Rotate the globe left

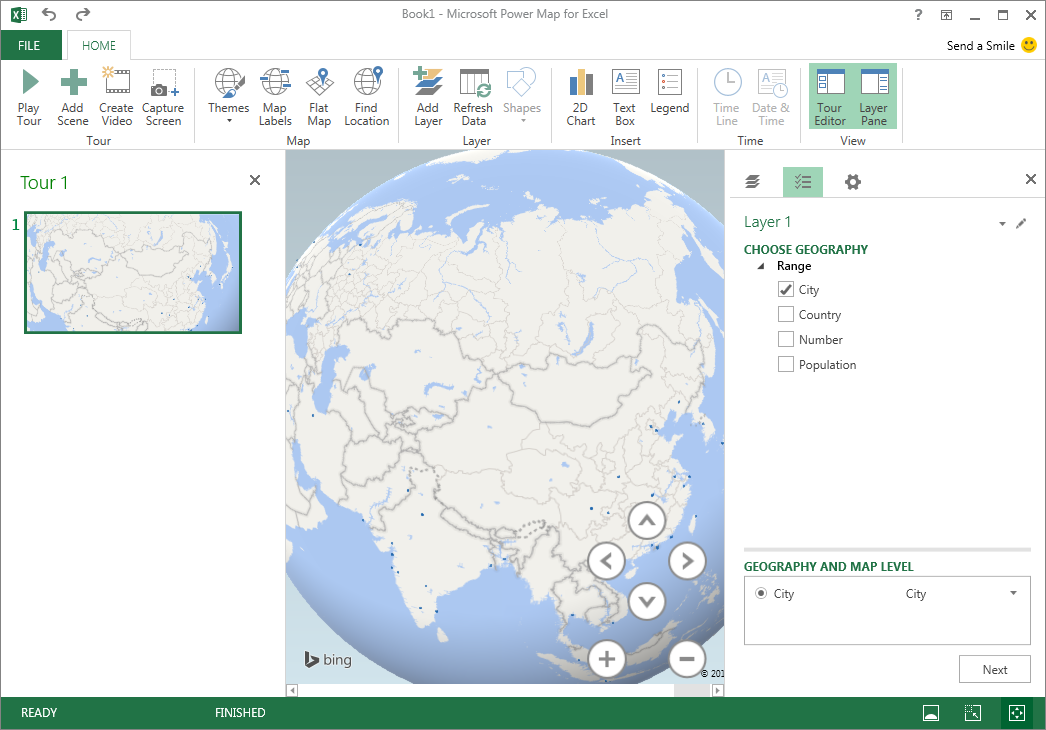606,561
